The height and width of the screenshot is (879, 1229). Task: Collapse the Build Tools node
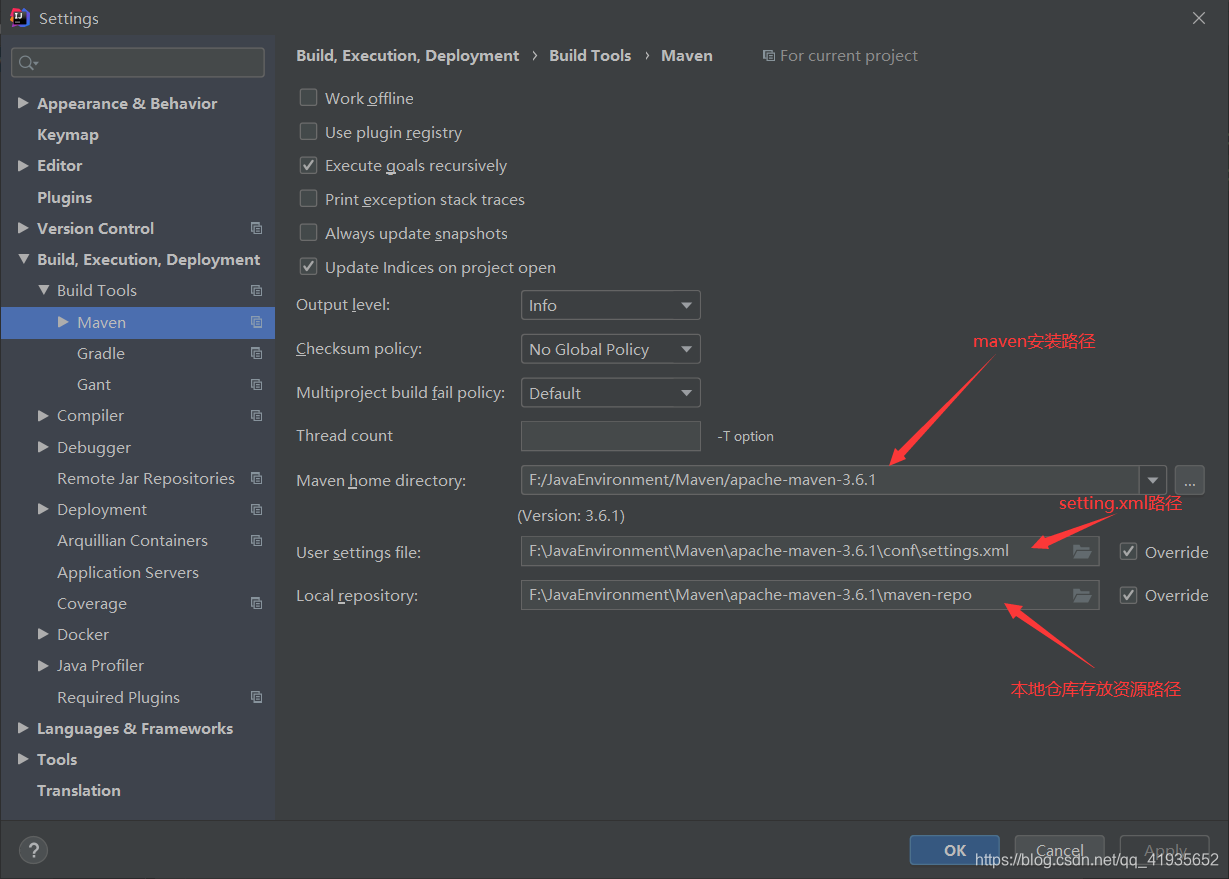pyautogui.click(x=43, y=290)
